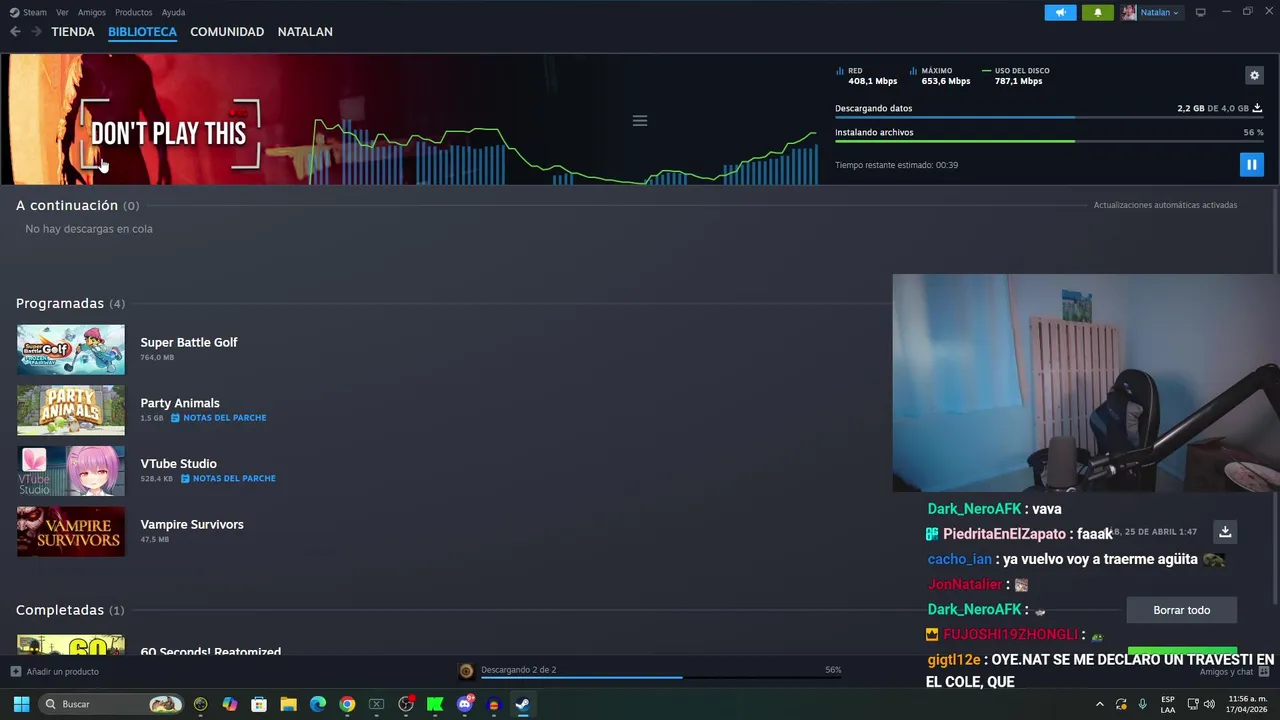This screenshot has height=720, width=1280.
Task: Click the Steam taskbar icon
Action: click(522, 704)
